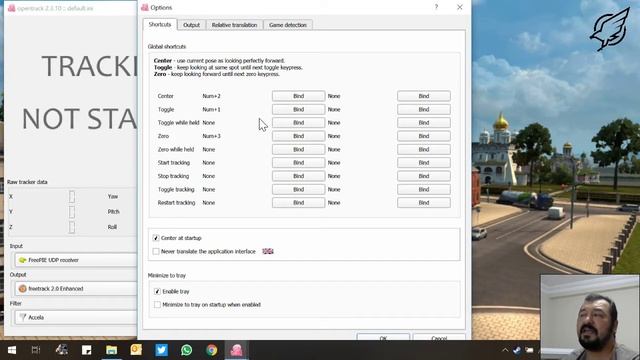Switch to the Output tab

191,25
